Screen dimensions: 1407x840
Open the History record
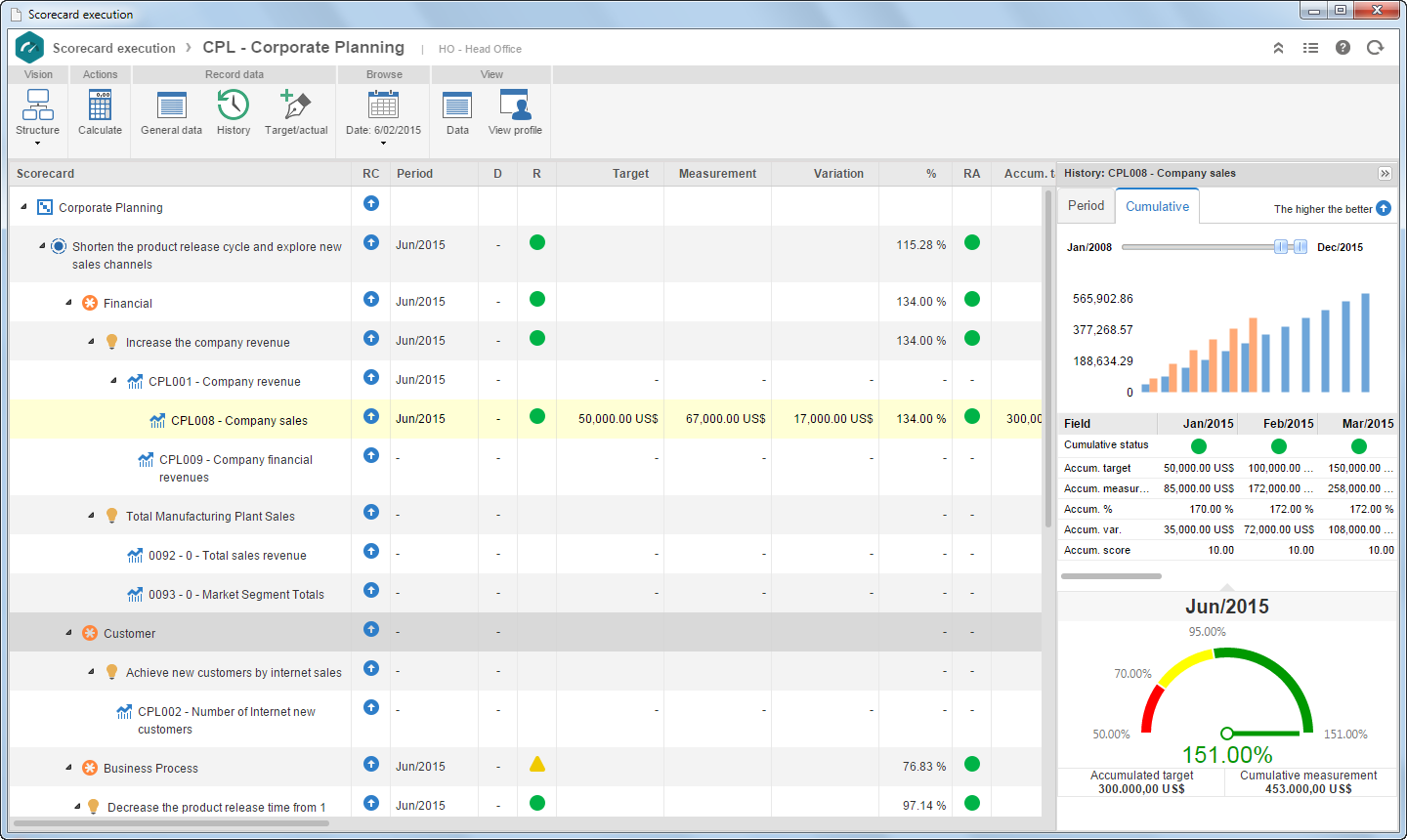(234, 112)
